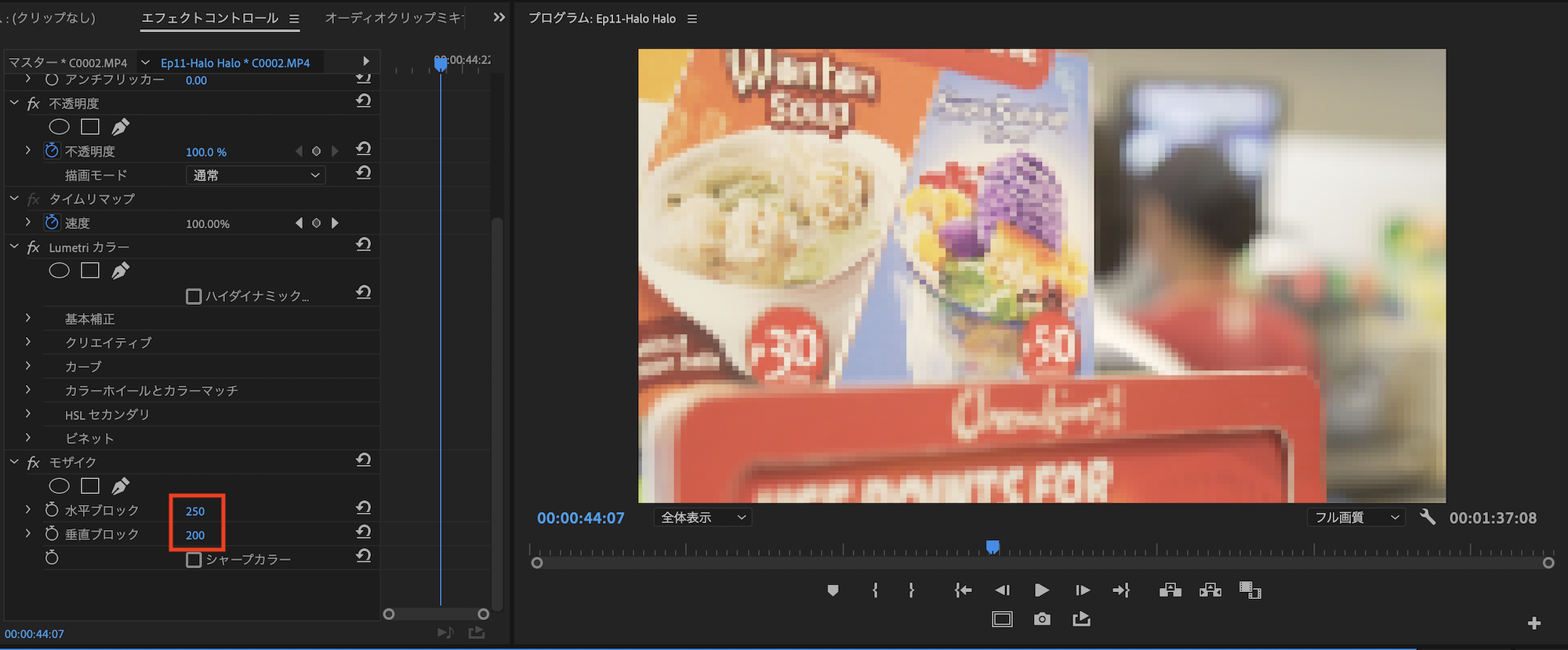Add a keyframe on the 速度 row

coord(317,223)
